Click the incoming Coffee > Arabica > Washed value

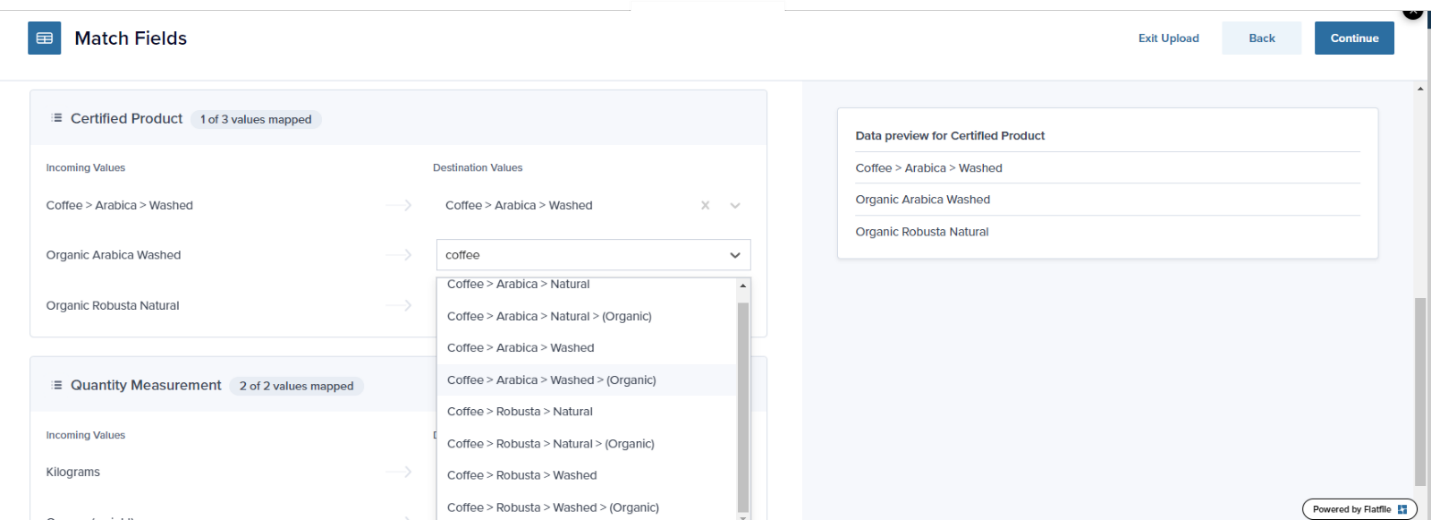(x=119, y=205)
